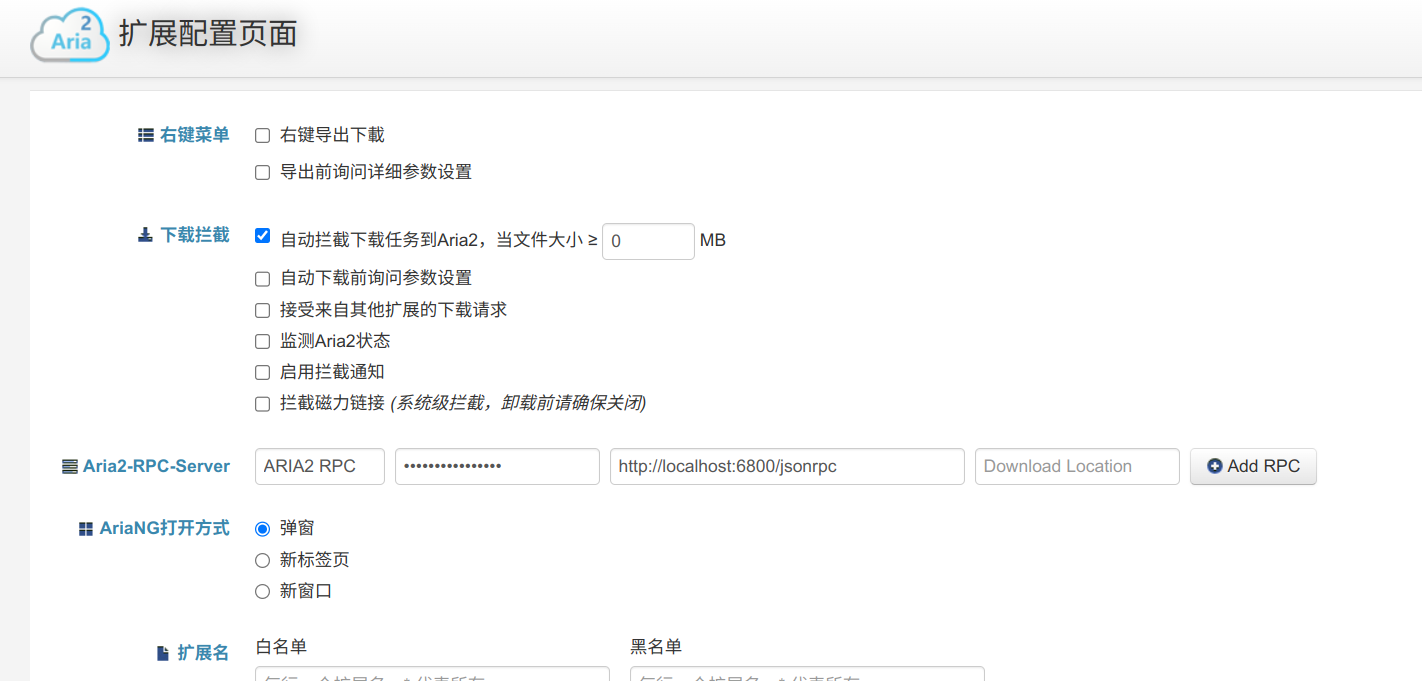Image resolution: width=1422 pixels, height=681 pixels.
Task: Enable 自动下载前询问参数设置 checkbox
Action: tap(262, 279)
